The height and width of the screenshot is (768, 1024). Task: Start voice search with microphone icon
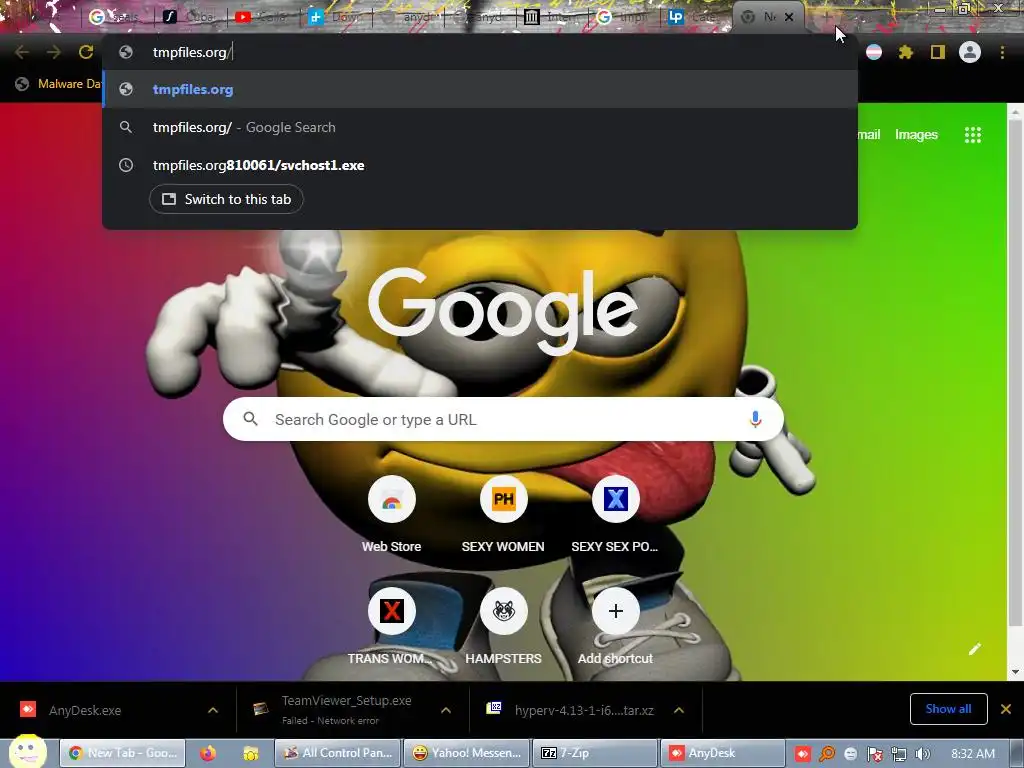tap(755, 419)
